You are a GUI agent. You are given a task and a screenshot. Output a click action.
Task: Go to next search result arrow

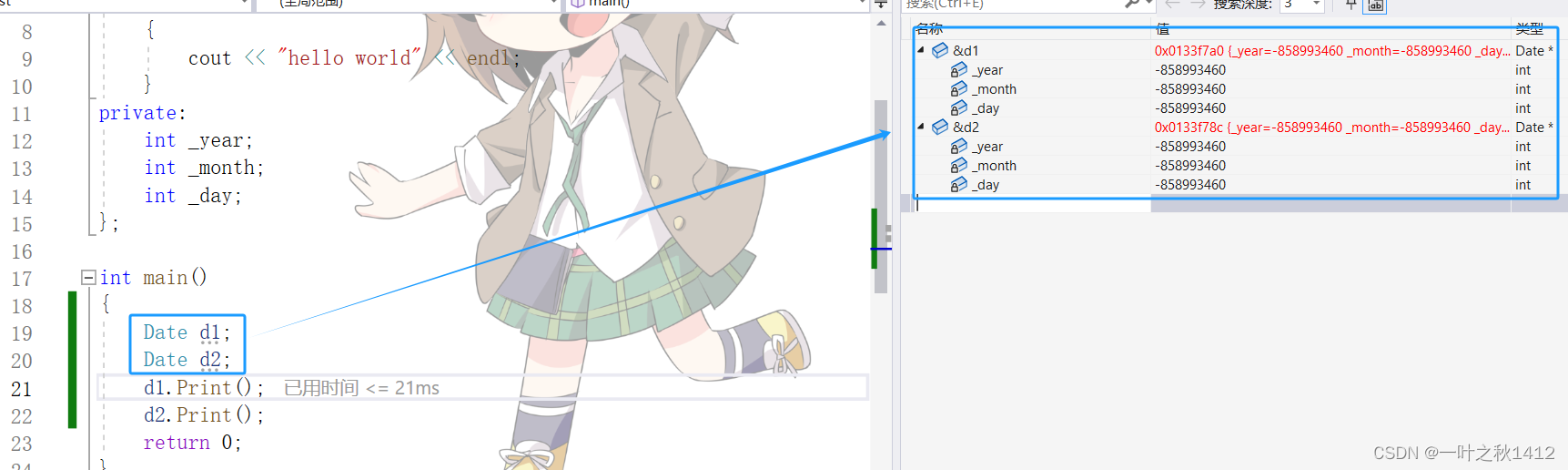[x=1198, y=4]
